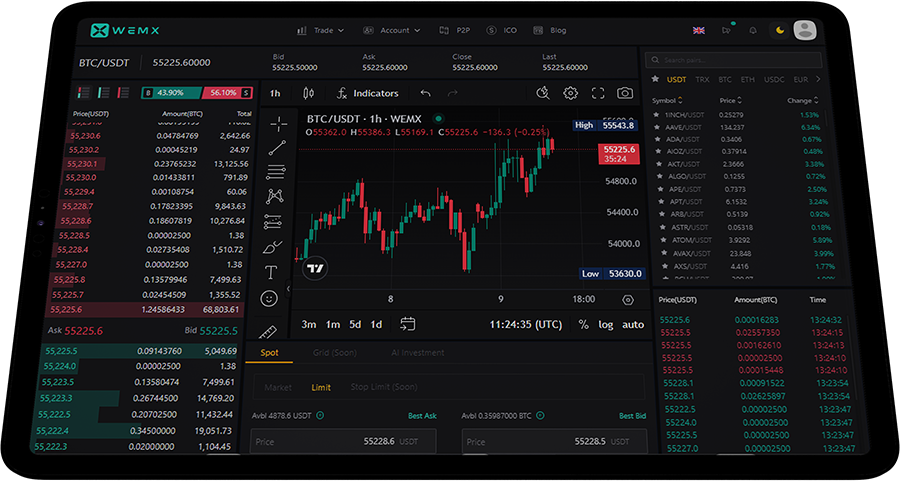Open the 1h interval selector
Image resolution: width=900 pixels, height=481 pixels.
pyautogui.click(x=275, y=93)
